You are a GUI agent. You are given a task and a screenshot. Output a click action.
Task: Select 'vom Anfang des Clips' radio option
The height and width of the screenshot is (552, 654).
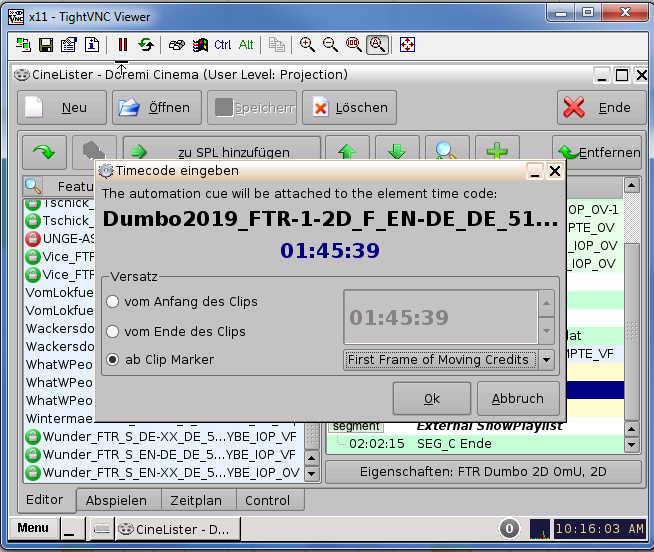tap(113, 301)
